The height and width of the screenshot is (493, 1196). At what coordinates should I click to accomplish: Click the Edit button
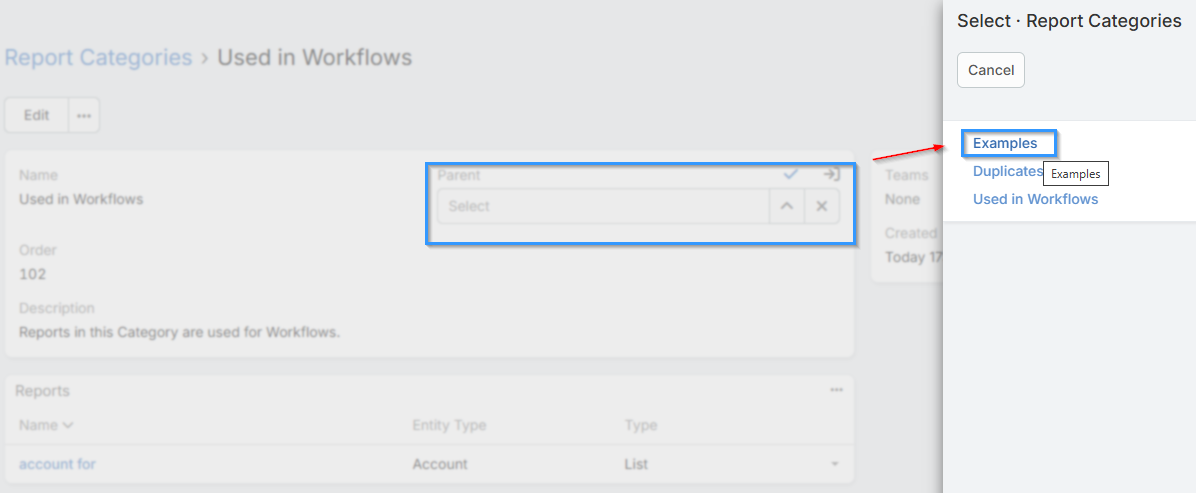pos(37,115)
